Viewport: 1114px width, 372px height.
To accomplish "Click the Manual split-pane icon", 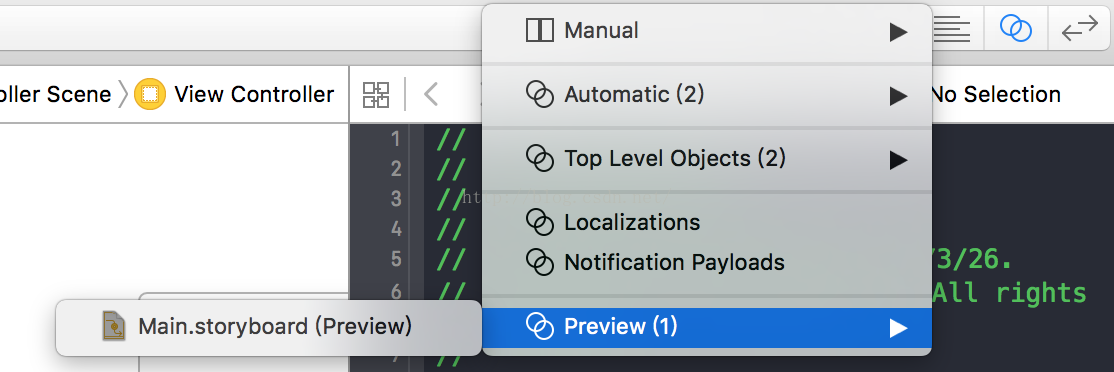I will click(539, 31).
